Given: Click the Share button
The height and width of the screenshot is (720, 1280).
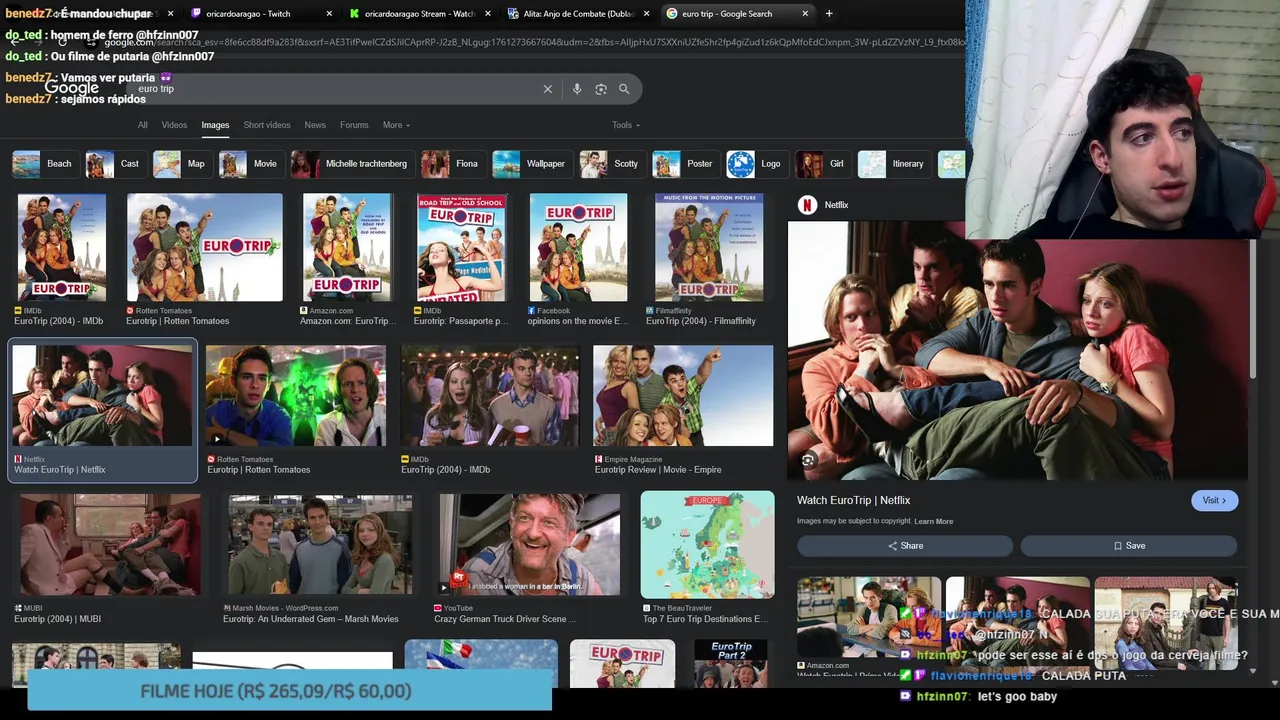Looking at the screenshot, I should pos(905,546).
